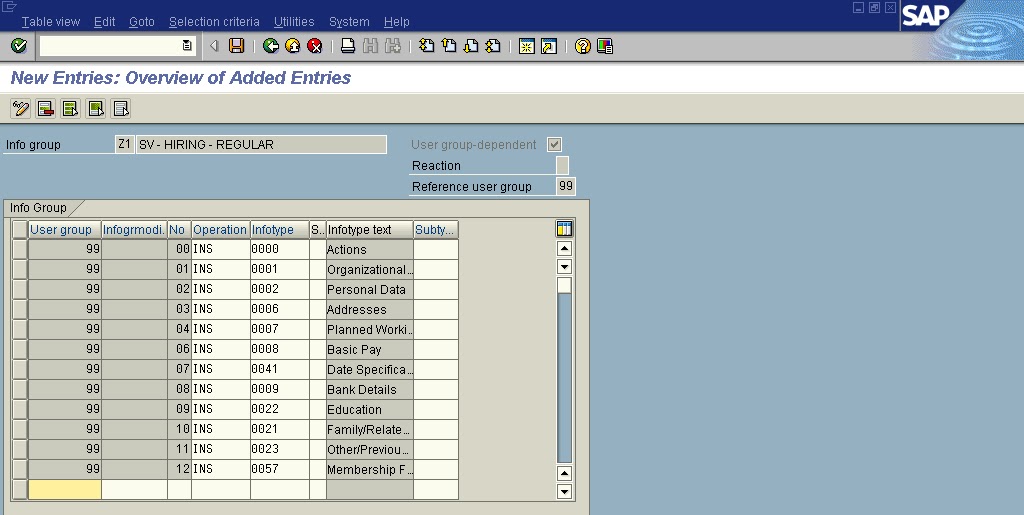Click the Select all icon
Viewport: 1024px width, 515px height.
point(71,108)
